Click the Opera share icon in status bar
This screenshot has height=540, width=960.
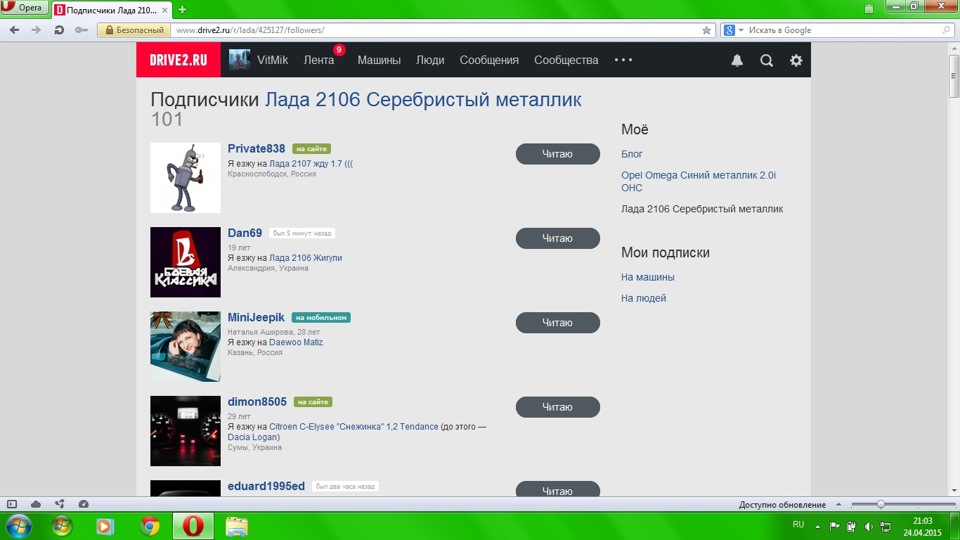coord(59,504)
